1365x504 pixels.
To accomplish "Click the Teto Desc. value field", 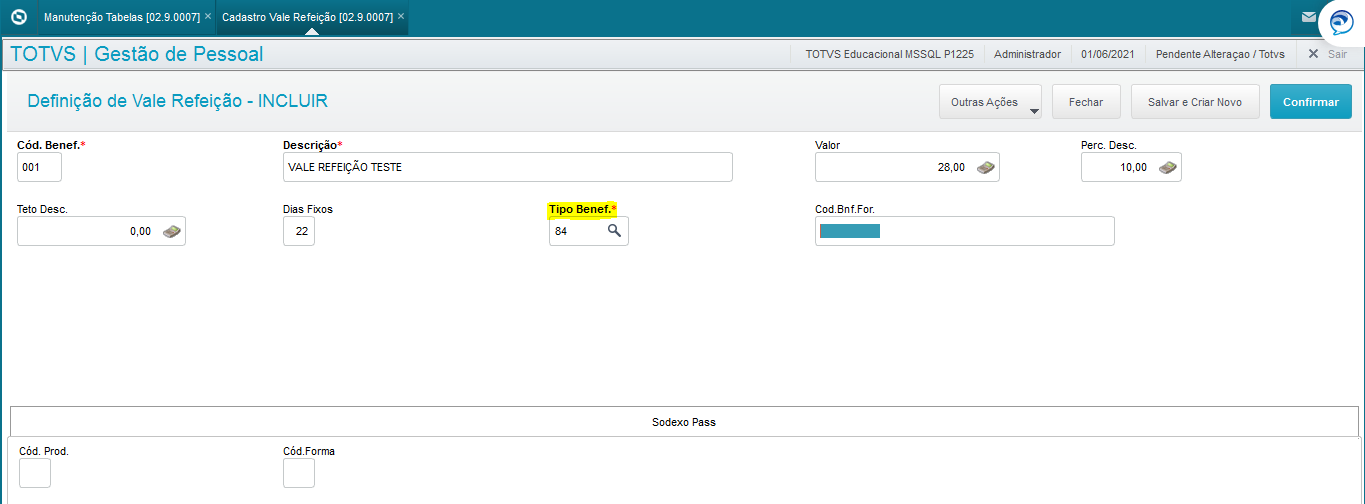I will pyautogui.click(x=101, y=231).
